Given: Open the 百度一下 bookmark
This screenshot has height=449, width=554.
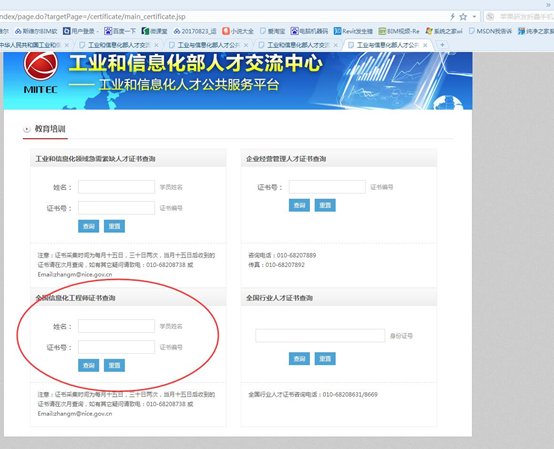Looking at the screenshot, I should (x=120, y=31).
